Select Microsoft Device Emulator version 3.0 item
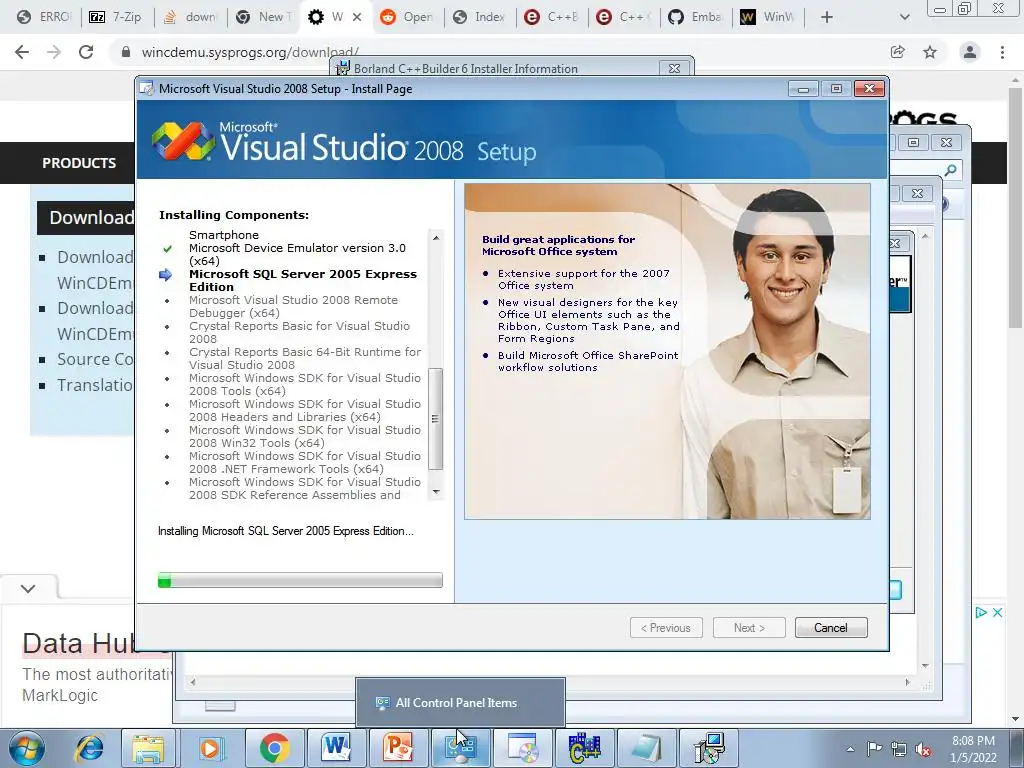The width and height of the screenshot is (1024, 768). [297, 254]
